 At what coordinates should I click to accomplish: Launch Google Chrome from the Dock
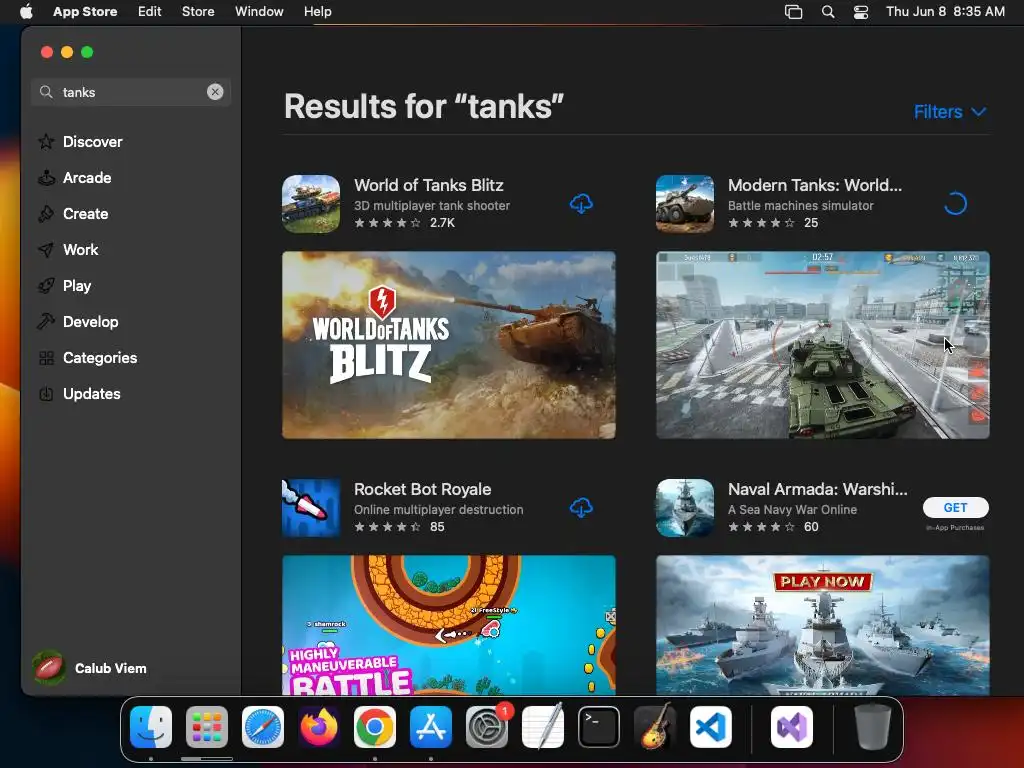click(375, 727)
